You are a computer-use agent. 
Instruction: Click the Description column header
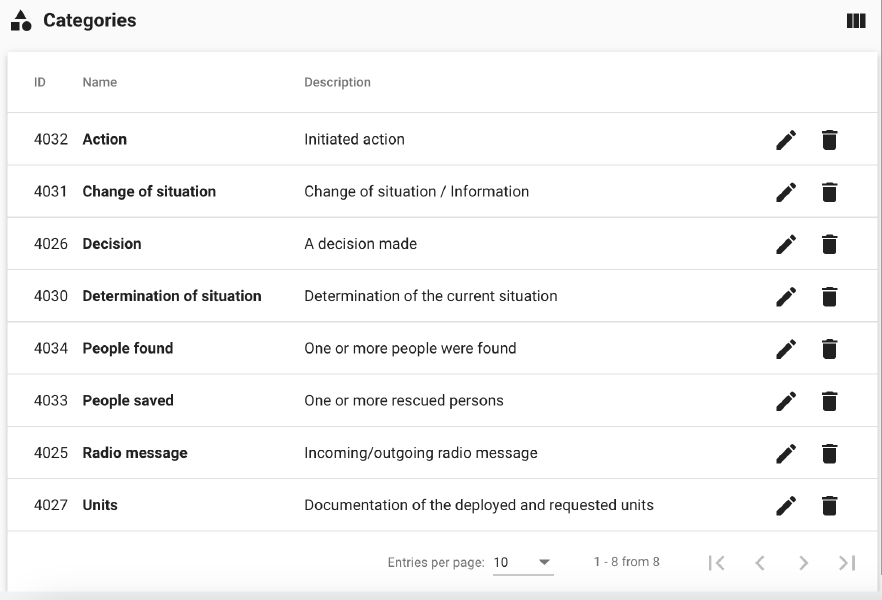pos(337,82)
